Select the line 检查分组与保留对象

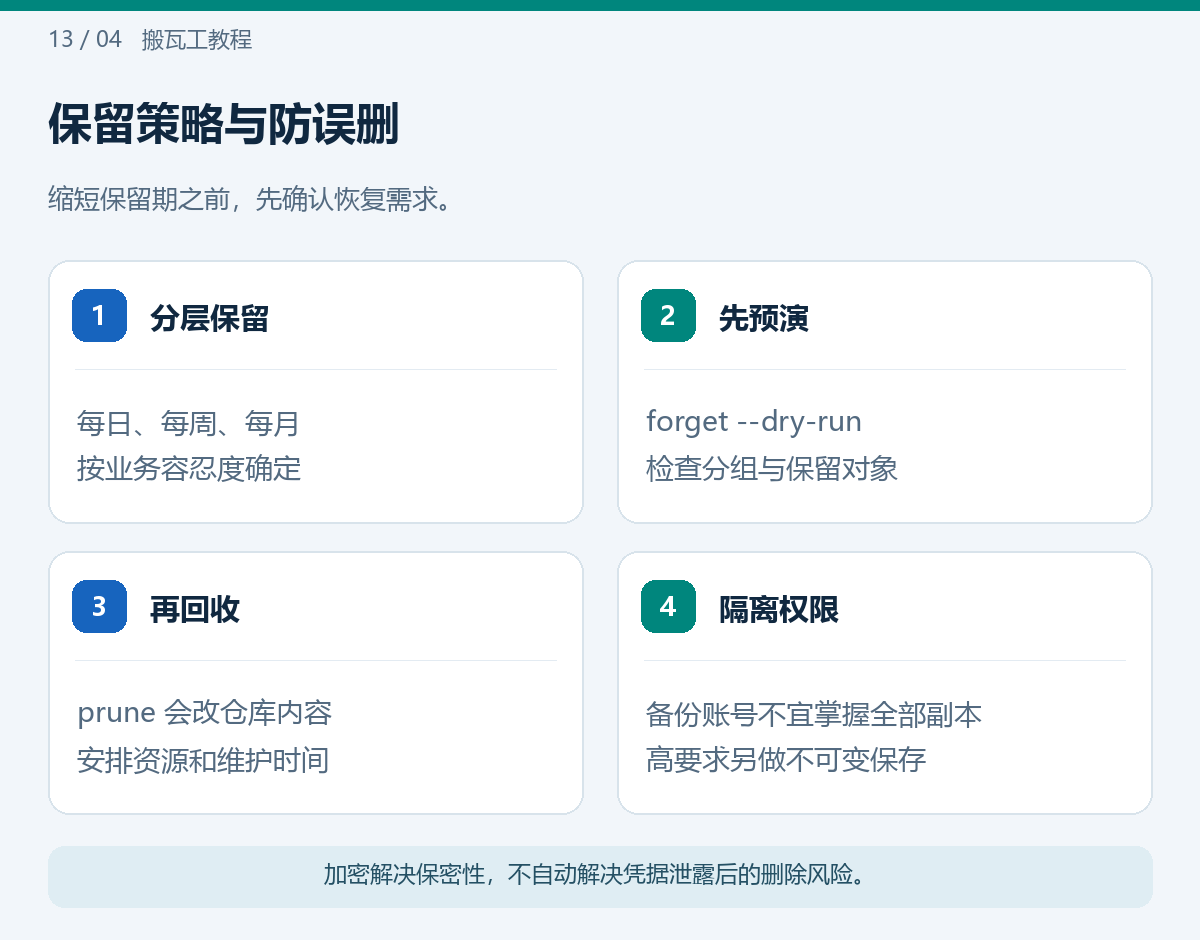[772, 468]
